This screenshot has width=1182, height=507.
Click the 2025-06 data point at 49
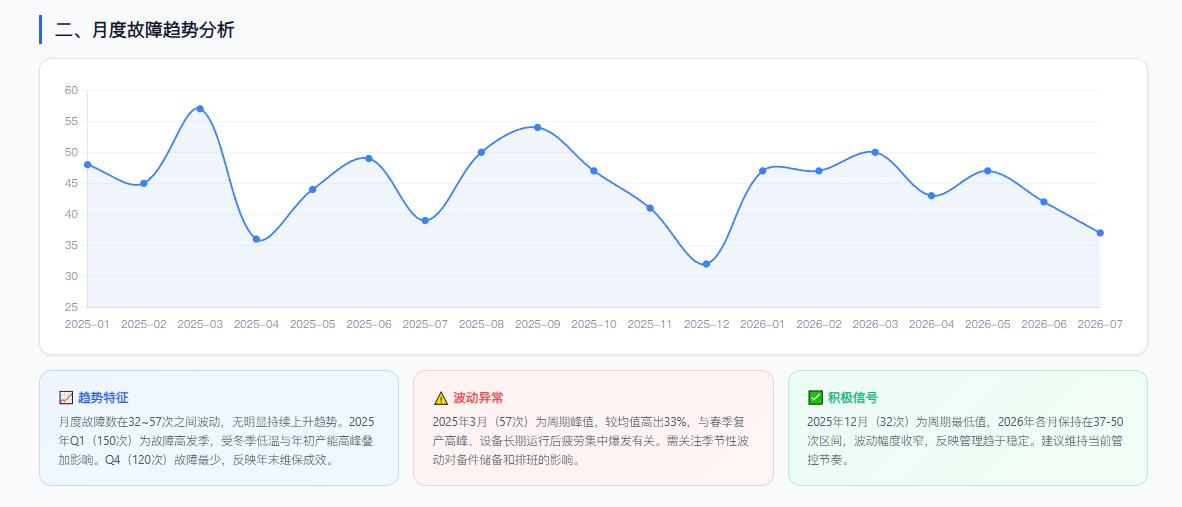(x=369, y=158)
